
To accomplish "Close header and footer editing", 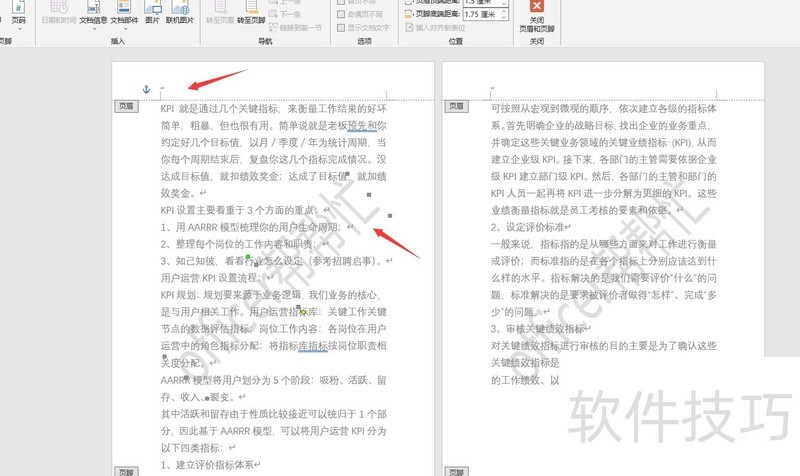I will (537, 15).
